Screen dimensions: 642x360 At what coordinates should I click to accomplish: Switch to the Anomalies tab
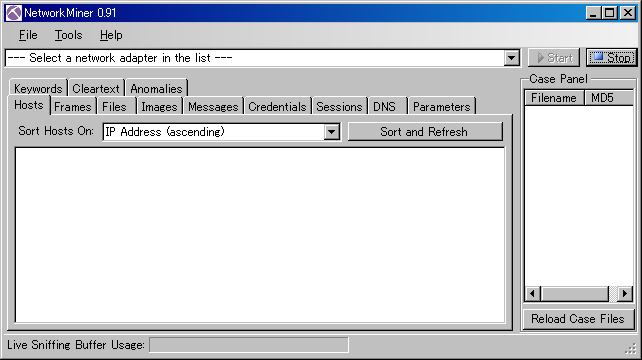[x=156, y=88]
